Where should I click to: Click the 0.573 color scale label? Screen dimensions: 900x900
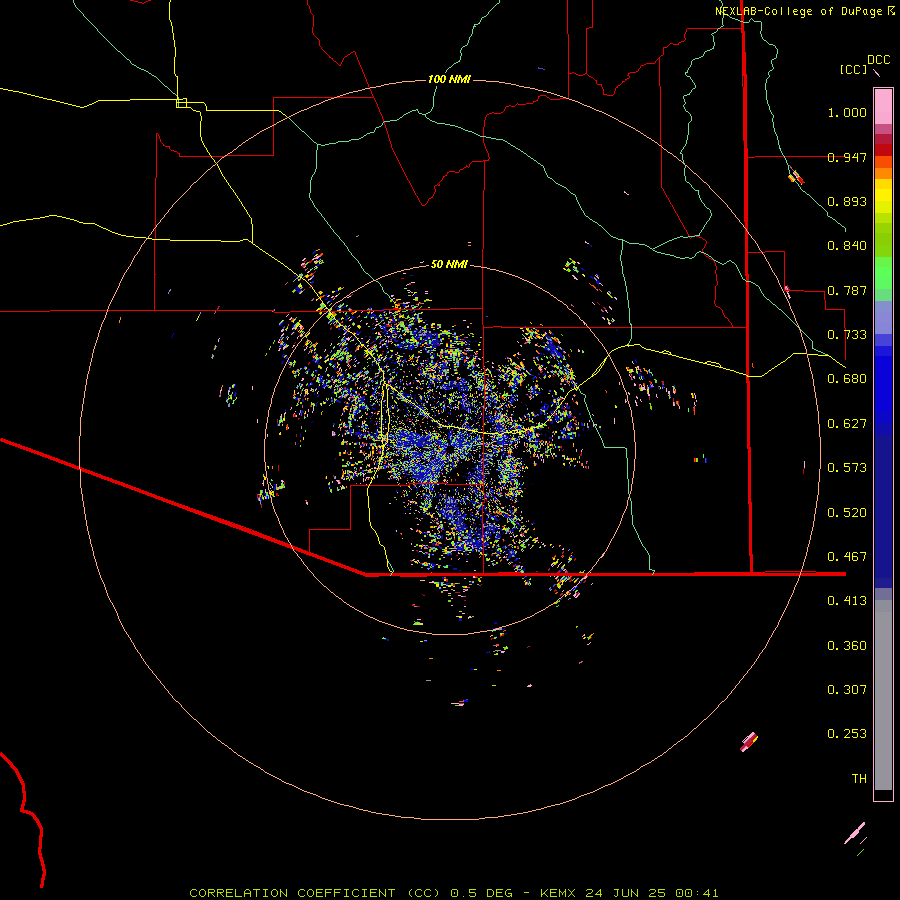coord(847,468)
